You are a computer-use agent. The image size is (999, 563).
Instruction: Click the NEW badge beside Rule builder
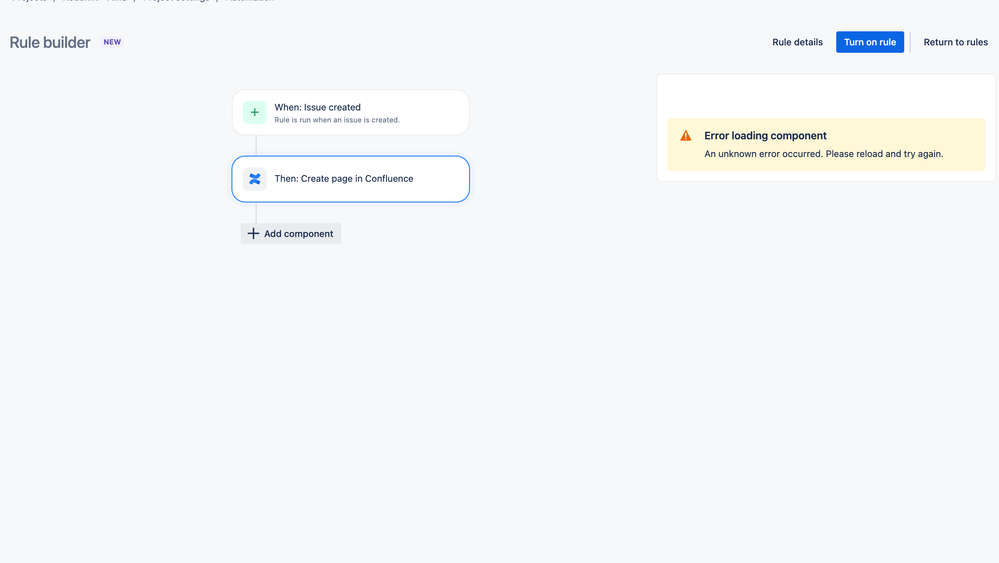click(x=112, y=42)
